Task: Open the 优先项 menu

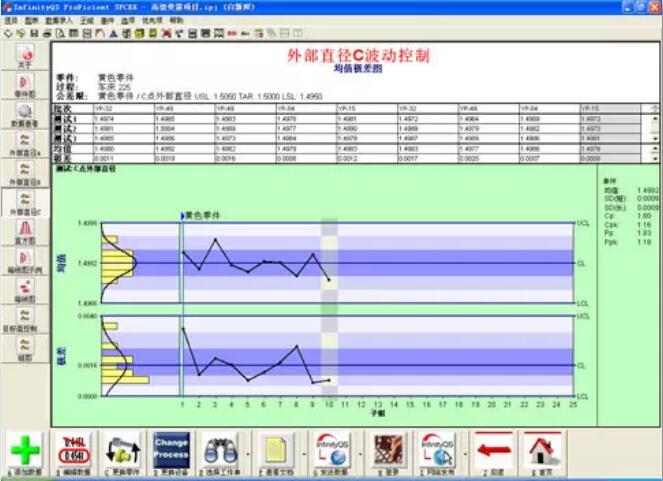Action: [152, 20]
